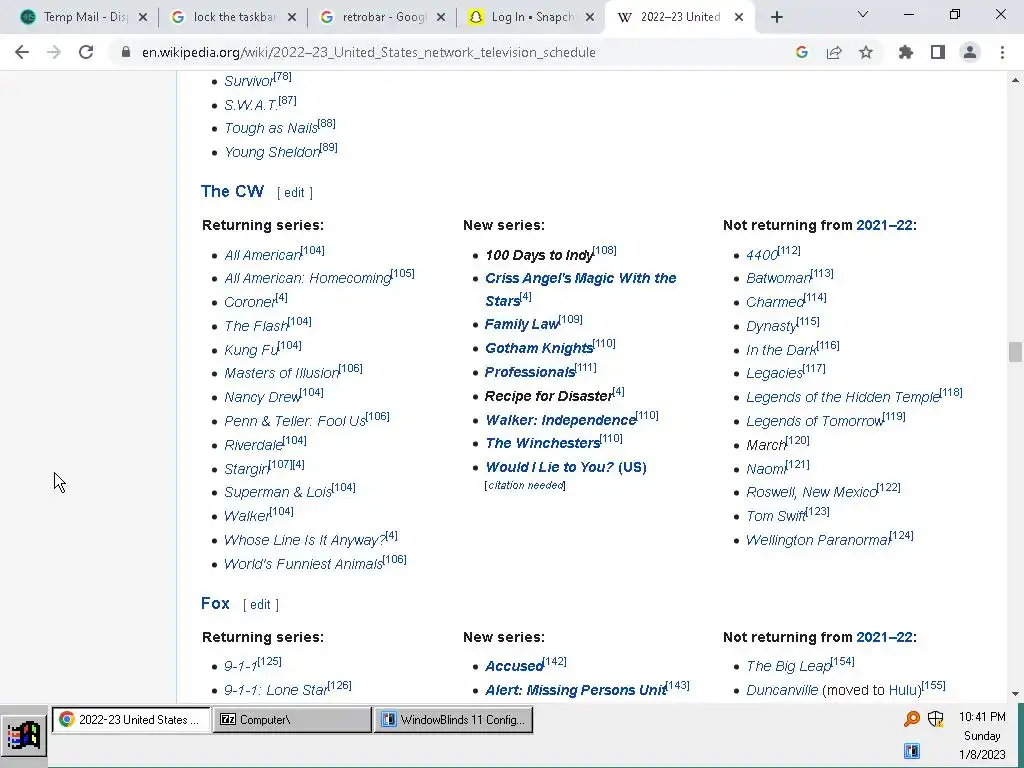Click the address bar URL
Screen dimensions: 1024x768
tap(368, 52)
